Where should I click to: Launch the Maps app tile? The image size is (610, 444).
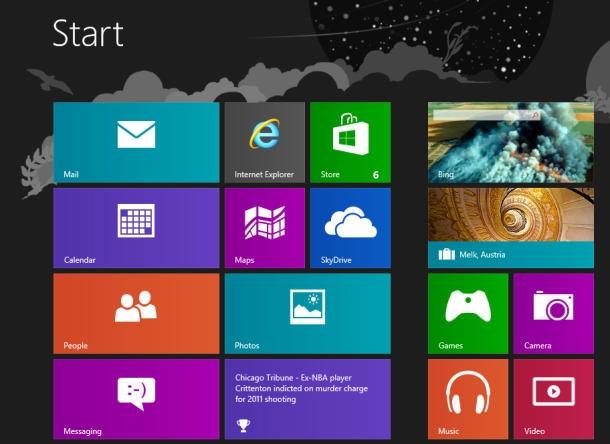264,221
